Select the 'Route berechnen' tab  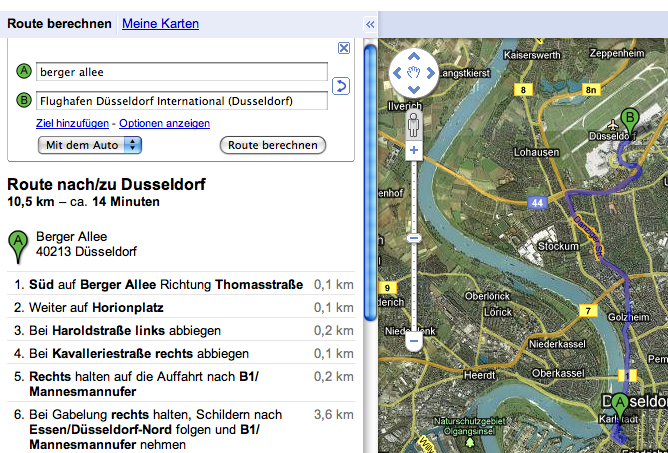click(57, 23)
